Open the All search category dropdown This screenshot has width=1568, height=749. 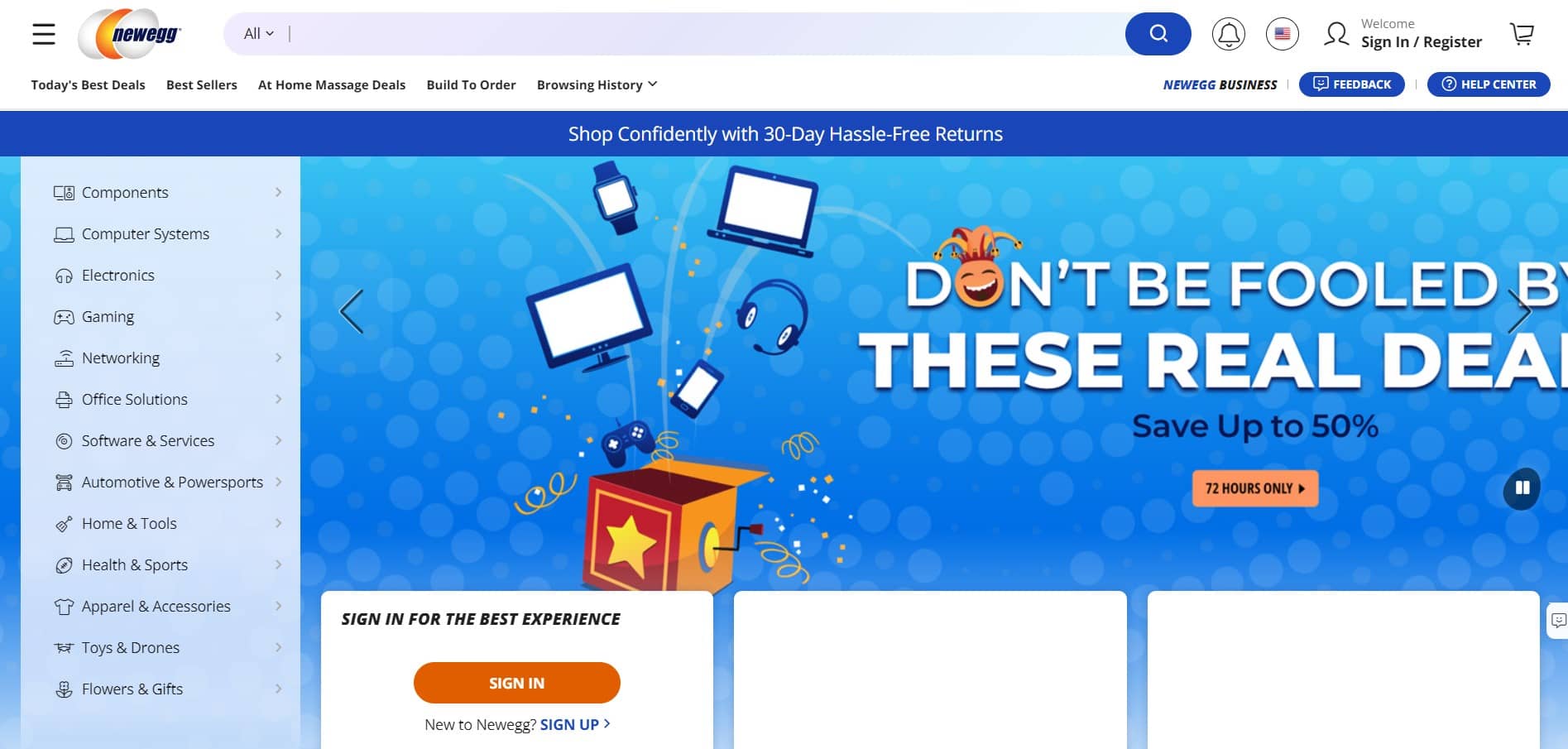(258, 34)
